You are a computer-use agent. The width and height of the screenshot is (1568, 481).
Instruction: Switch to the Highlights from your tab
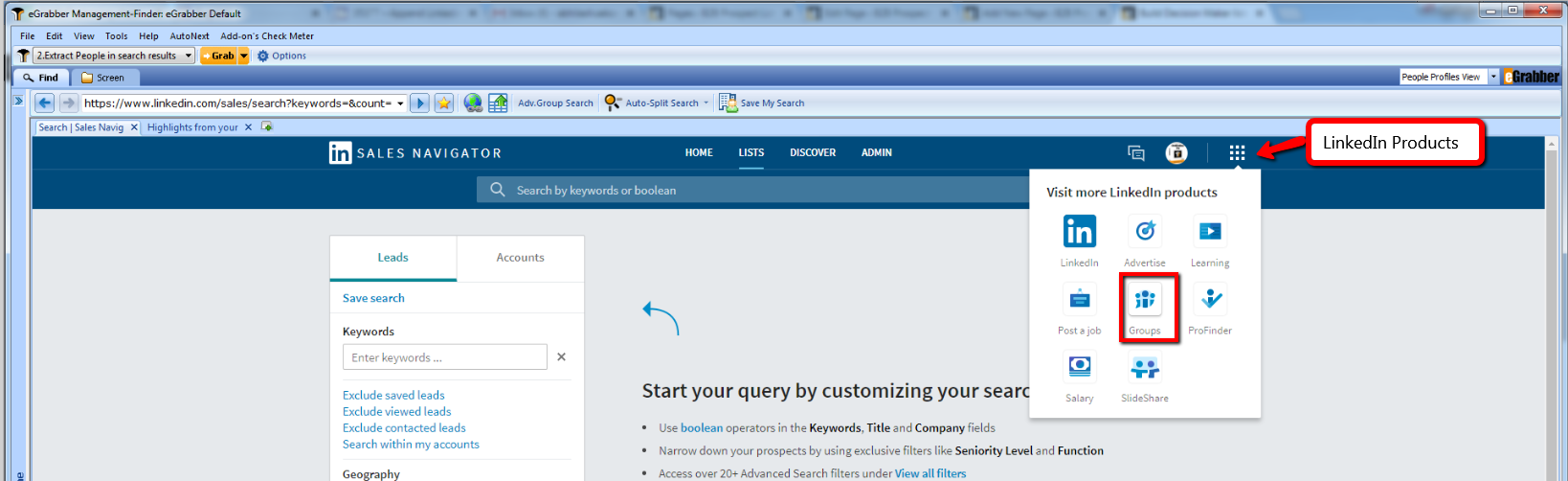click(x=192, y=126)
